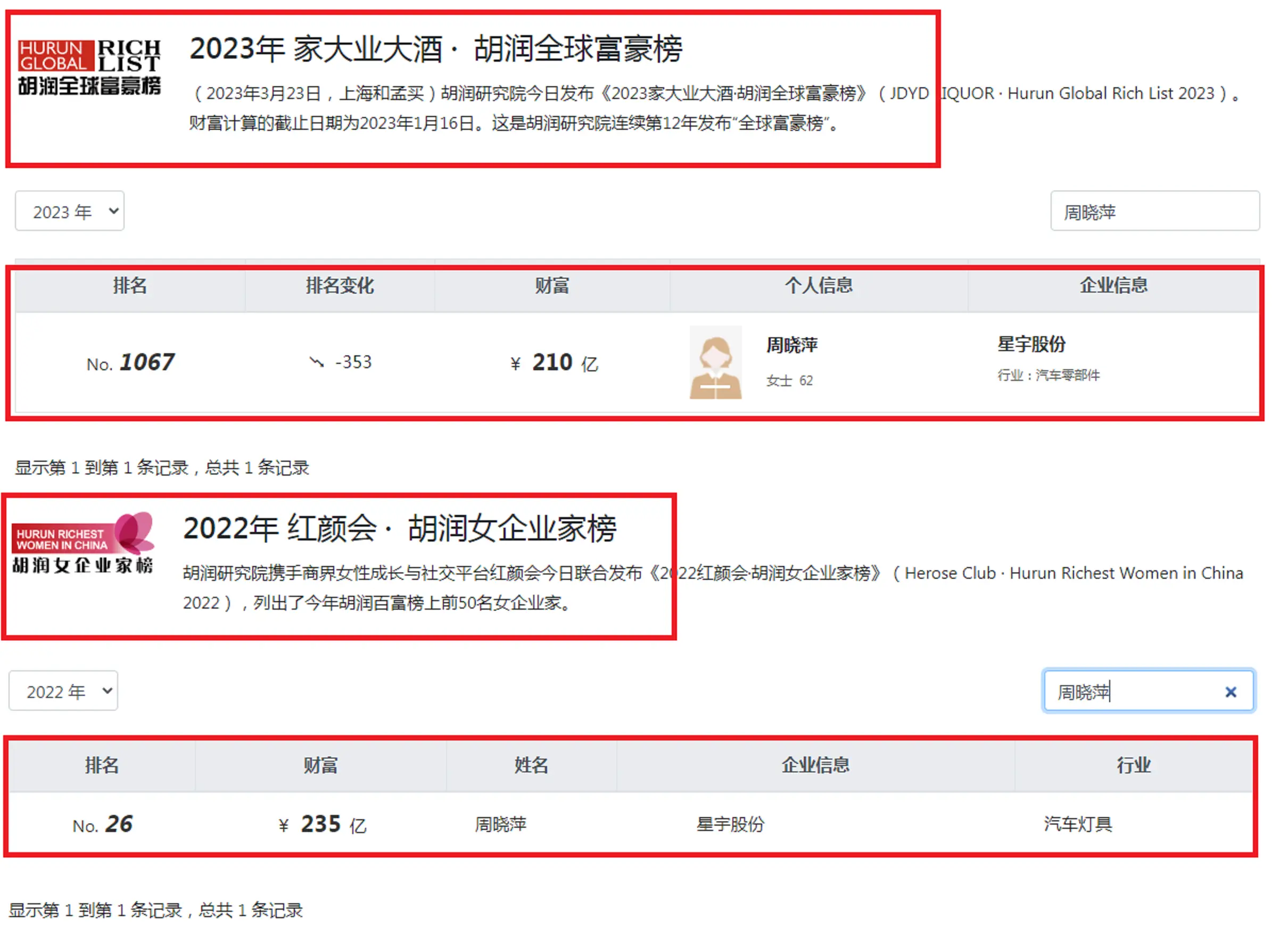1288x932 pixels.
Task: Click the 汽车灯具 industry cell
Action: click(x=1078, y=825)
